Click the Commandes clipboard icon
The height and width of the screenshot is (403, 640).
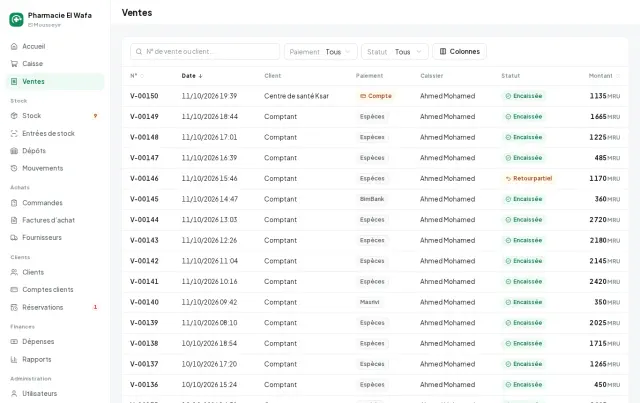coord(14,203)
